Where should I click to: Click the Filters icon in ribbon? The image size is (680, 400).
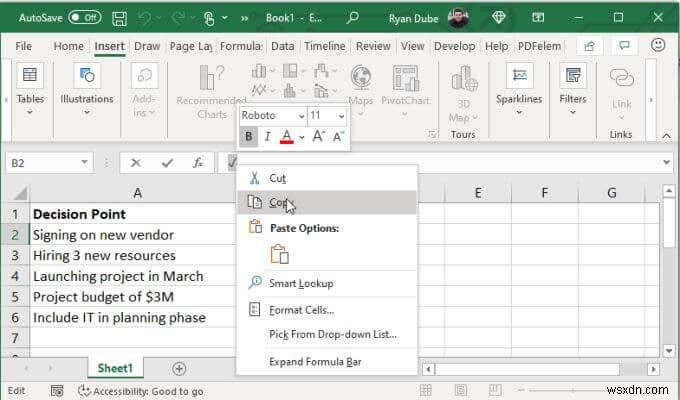(x=572, y=75)
